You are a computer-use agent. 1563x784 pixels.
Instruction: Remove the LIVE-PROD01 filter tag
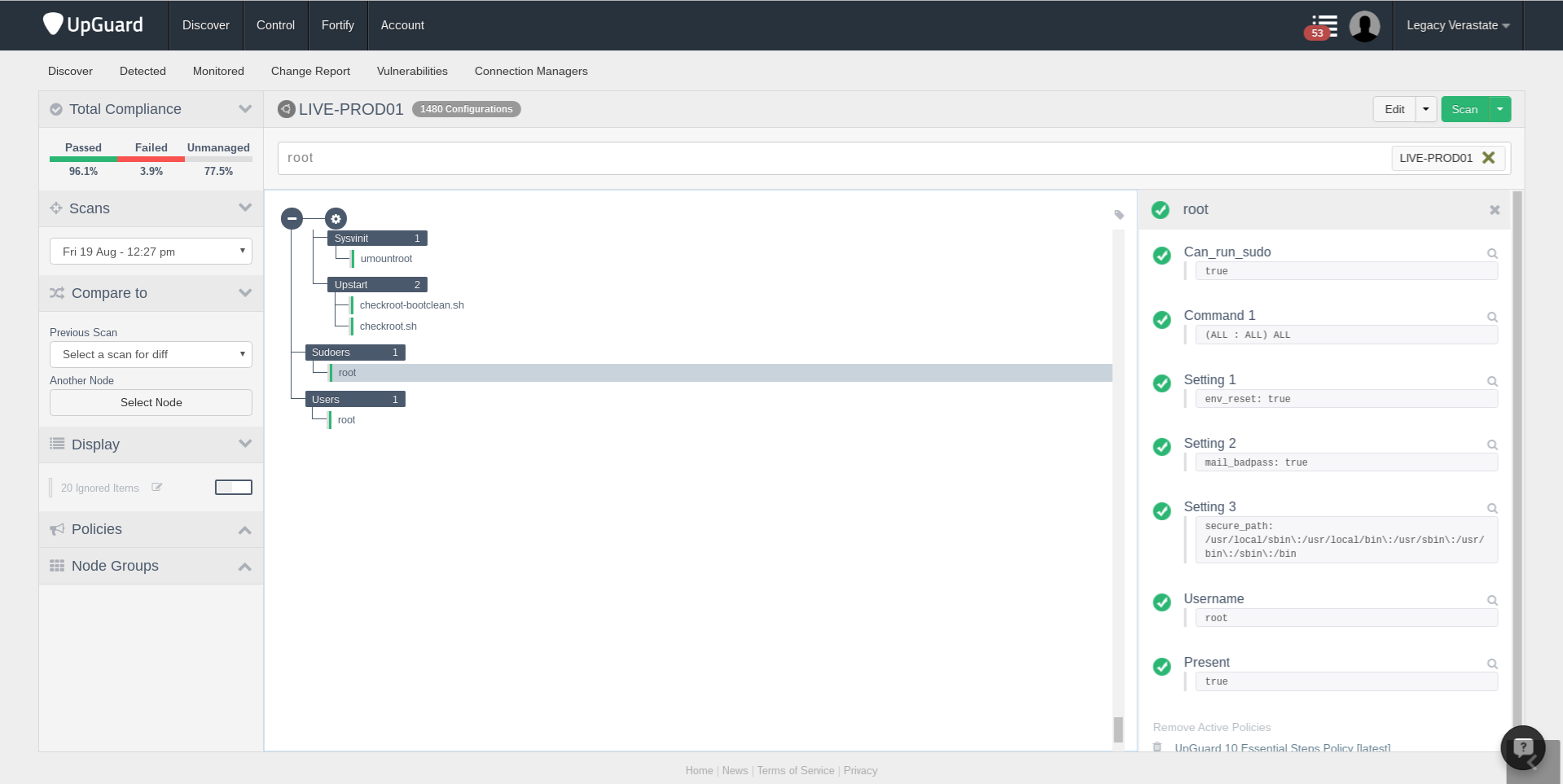click(1488, 158)
